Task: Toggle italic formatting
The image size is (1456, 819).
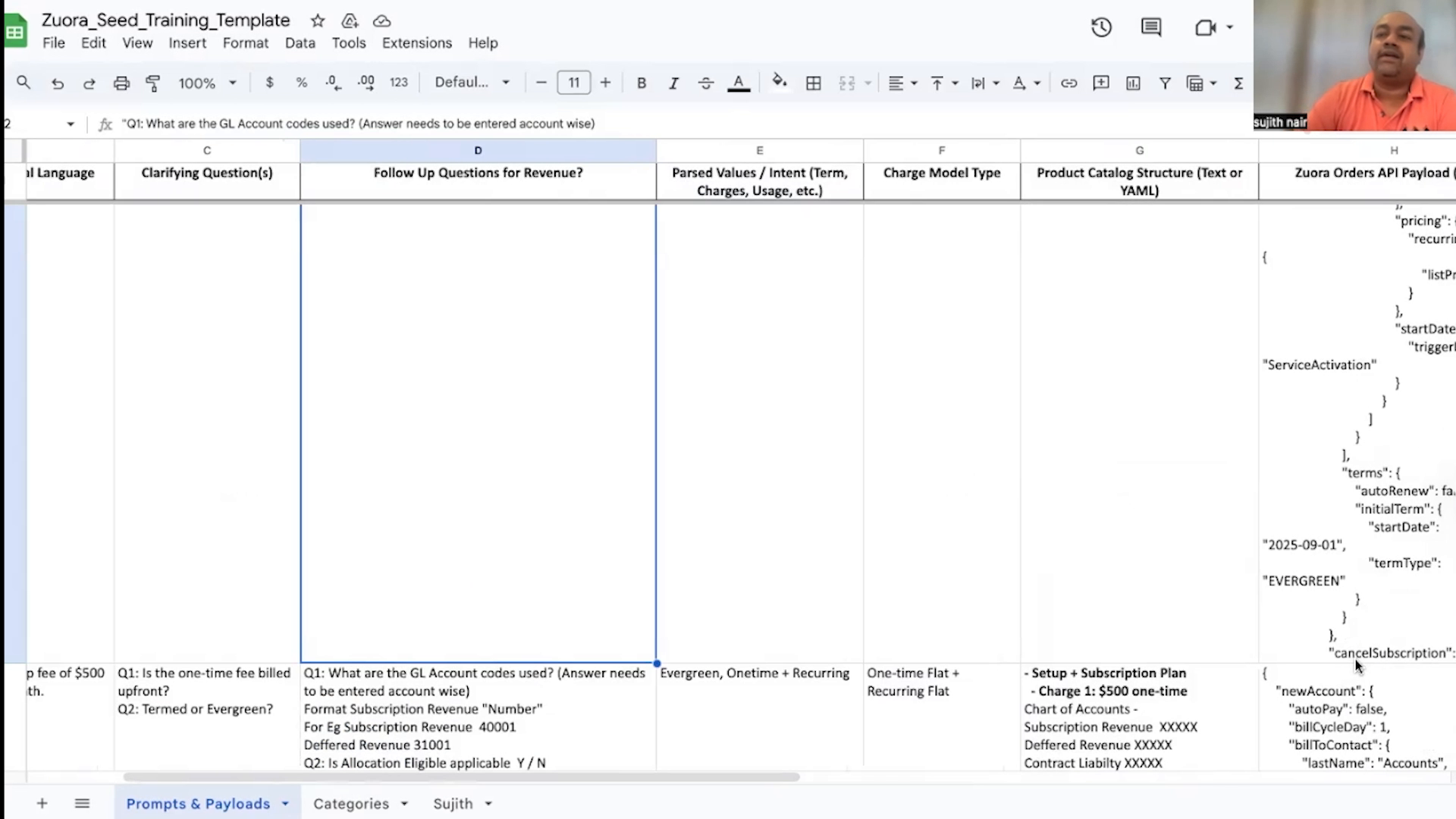Action: (x=673, y=83)
